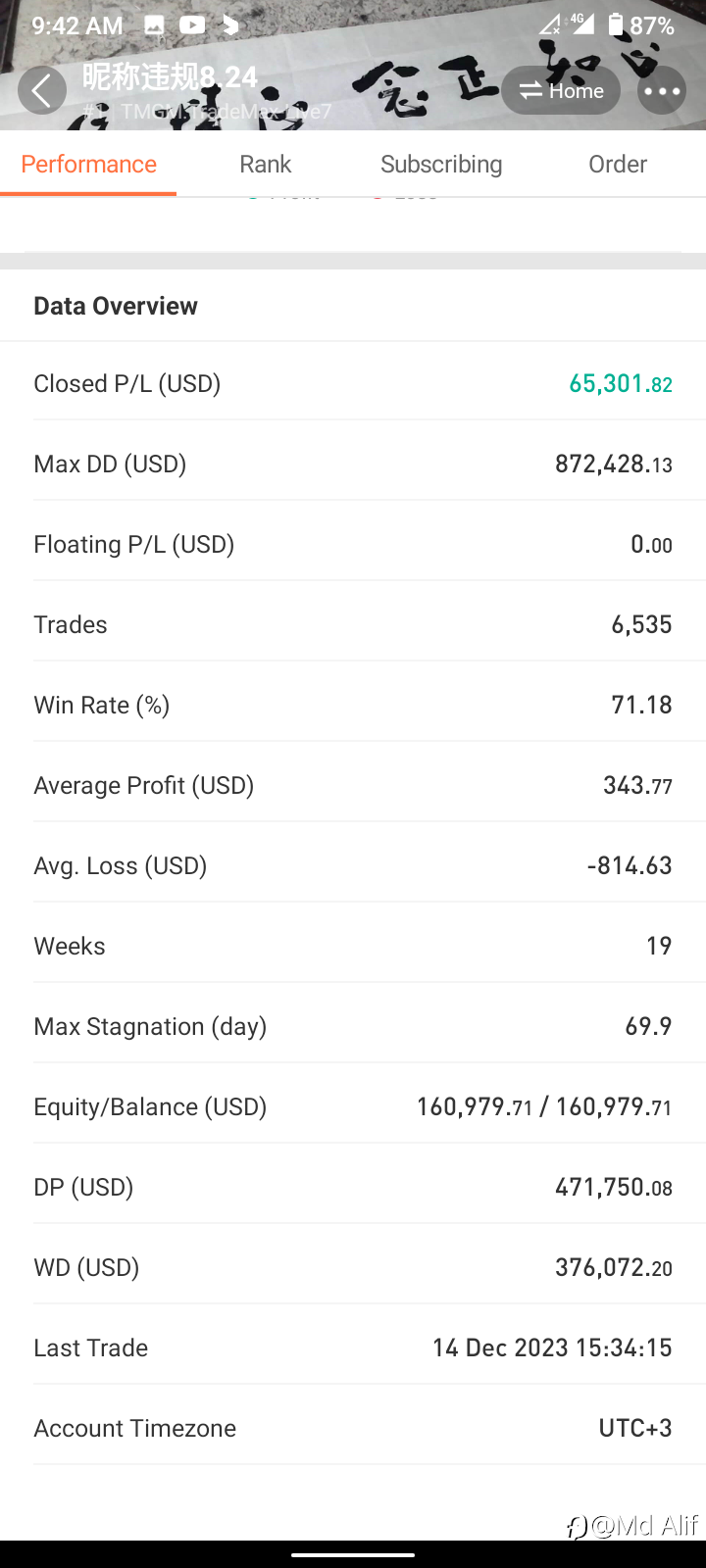Switch to the Performance tab
This screenshot has width=706, height=1568.
(88, 164)
